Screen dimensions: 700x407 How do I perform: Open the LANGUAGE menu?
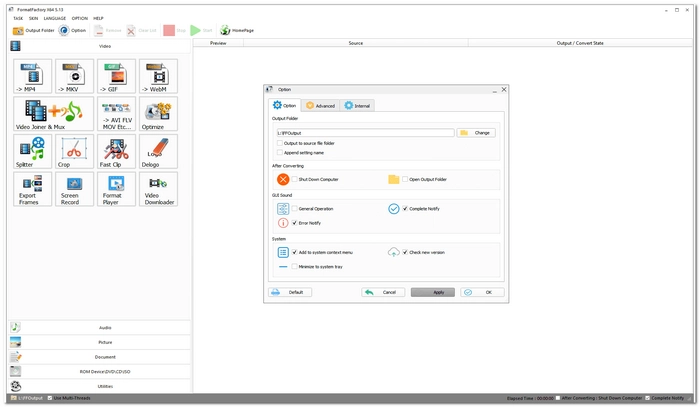pos(55,18)
